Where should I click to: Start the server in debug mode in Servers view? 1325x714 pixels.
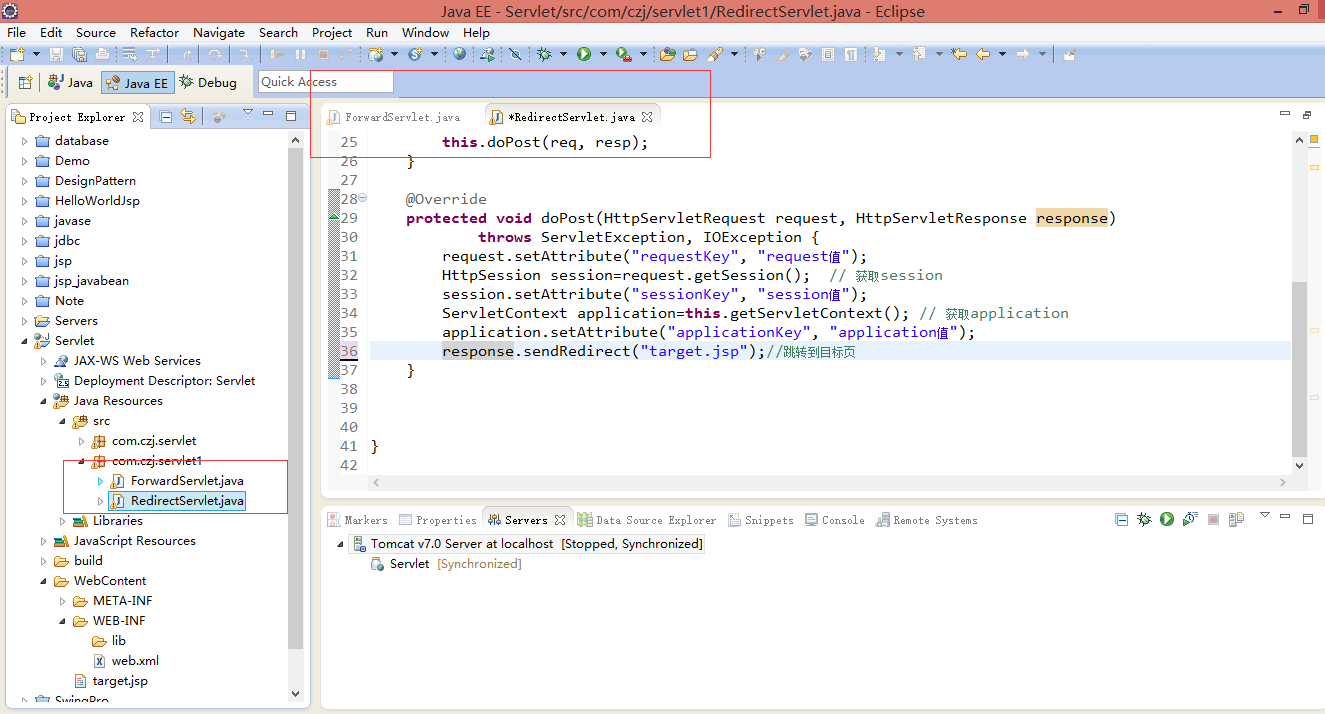coord(1144,519)
